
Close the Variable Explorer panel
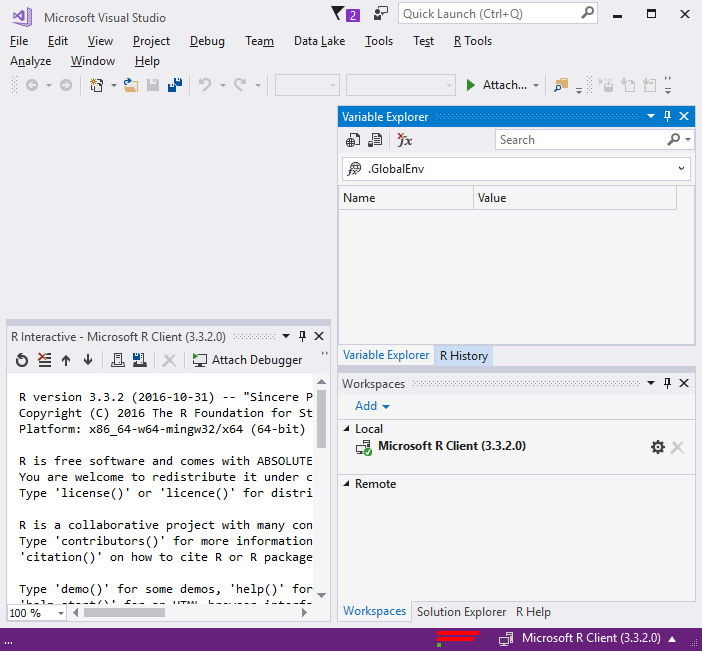[x=684, y=116]
